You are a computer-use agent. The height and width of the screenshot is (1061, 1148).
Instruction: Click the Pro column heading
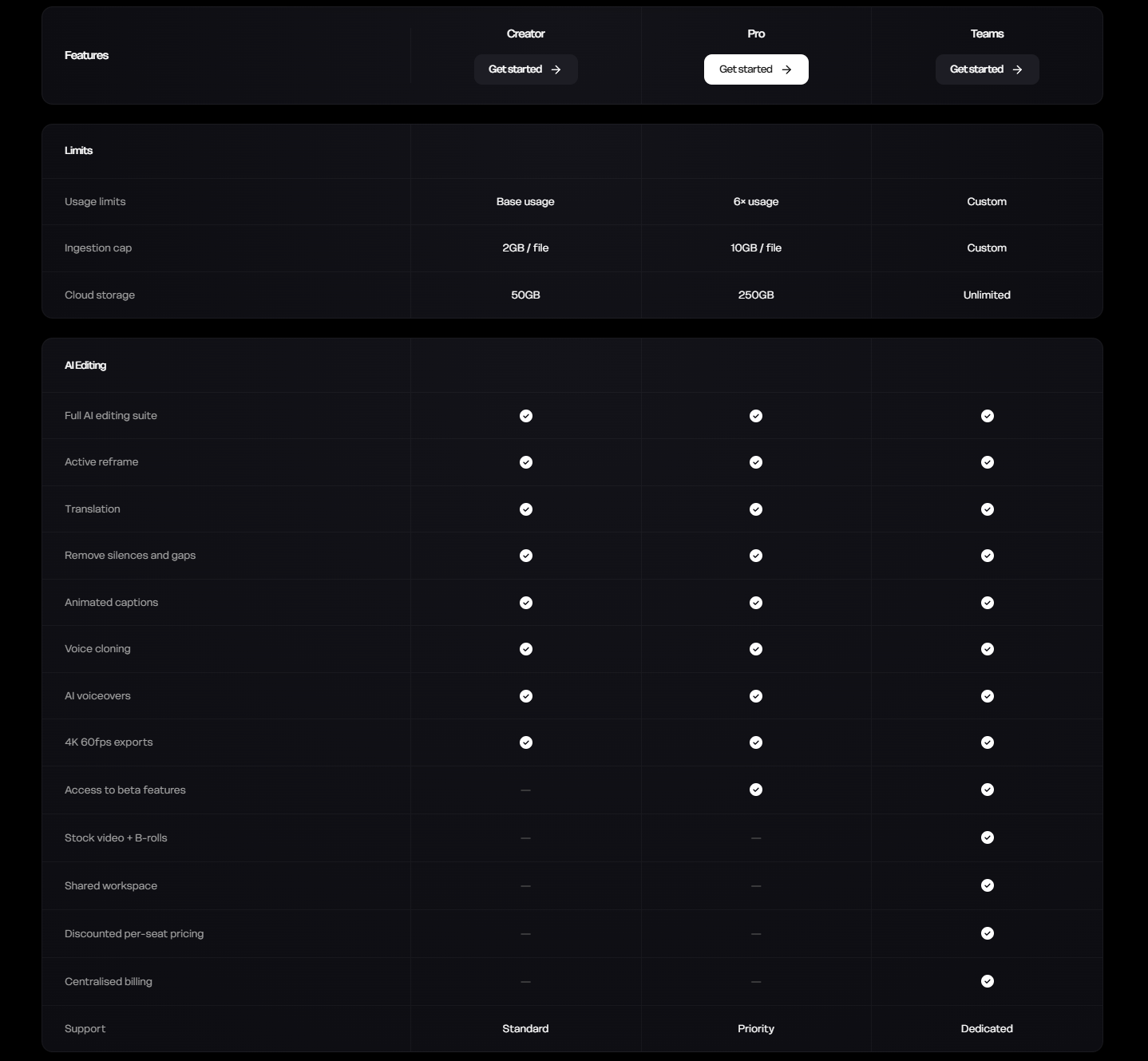pyautogui.click(x=756, y=34)
